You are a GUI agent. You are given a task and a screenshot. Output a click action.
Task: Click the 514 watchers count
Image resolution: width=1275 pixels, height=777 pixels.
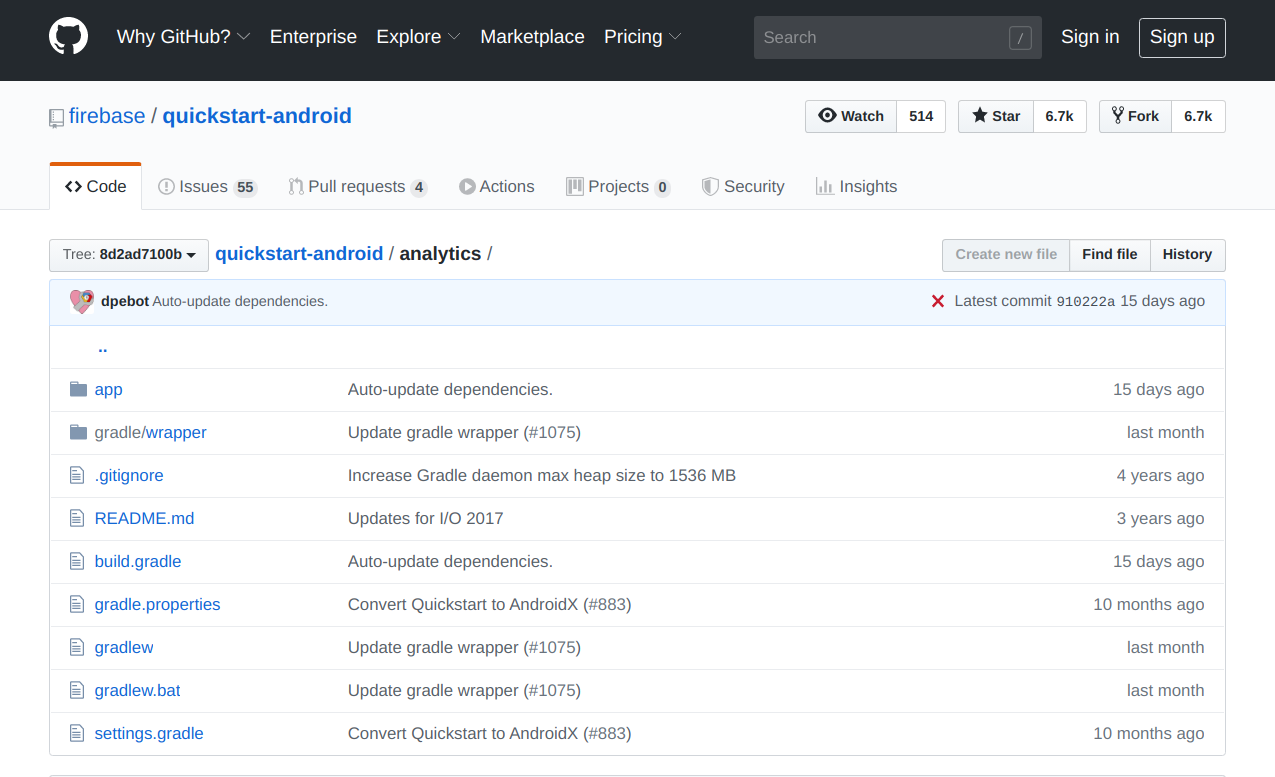pos(921,116)
